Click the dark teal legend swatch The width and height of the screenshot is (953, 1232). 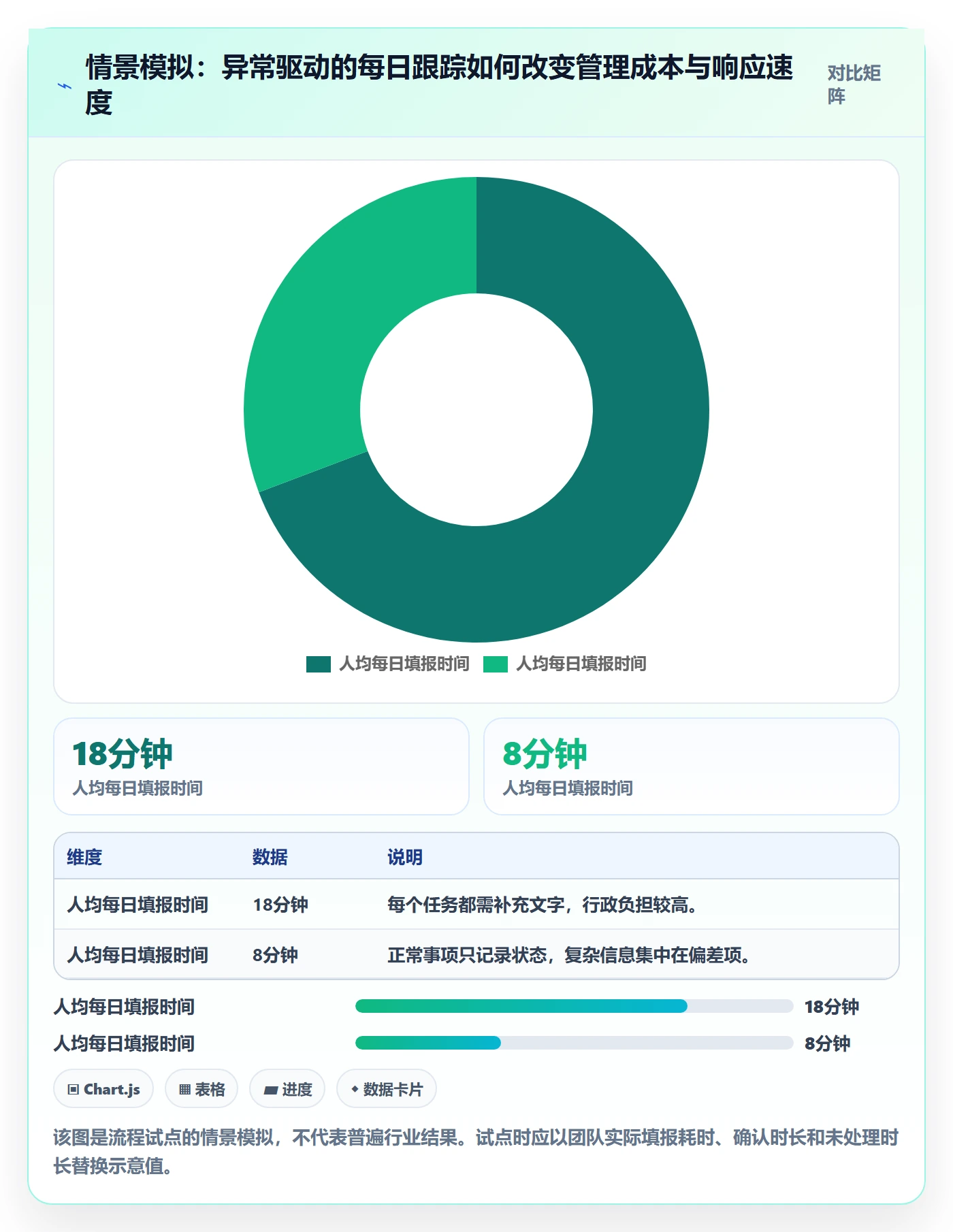[x=319, y=664]
